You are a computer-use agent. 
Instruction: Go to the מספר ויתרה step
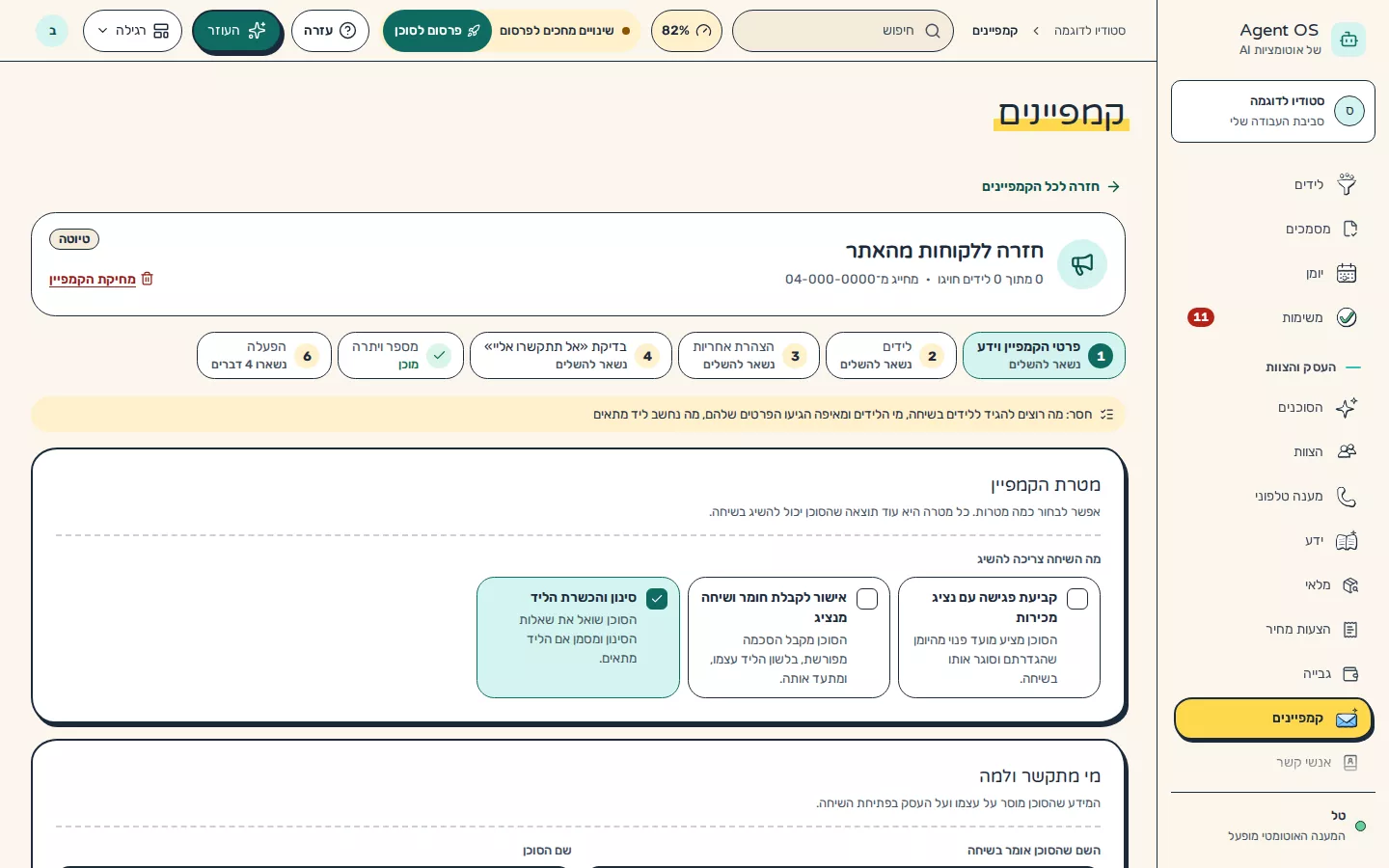click(x=400, y=356)
